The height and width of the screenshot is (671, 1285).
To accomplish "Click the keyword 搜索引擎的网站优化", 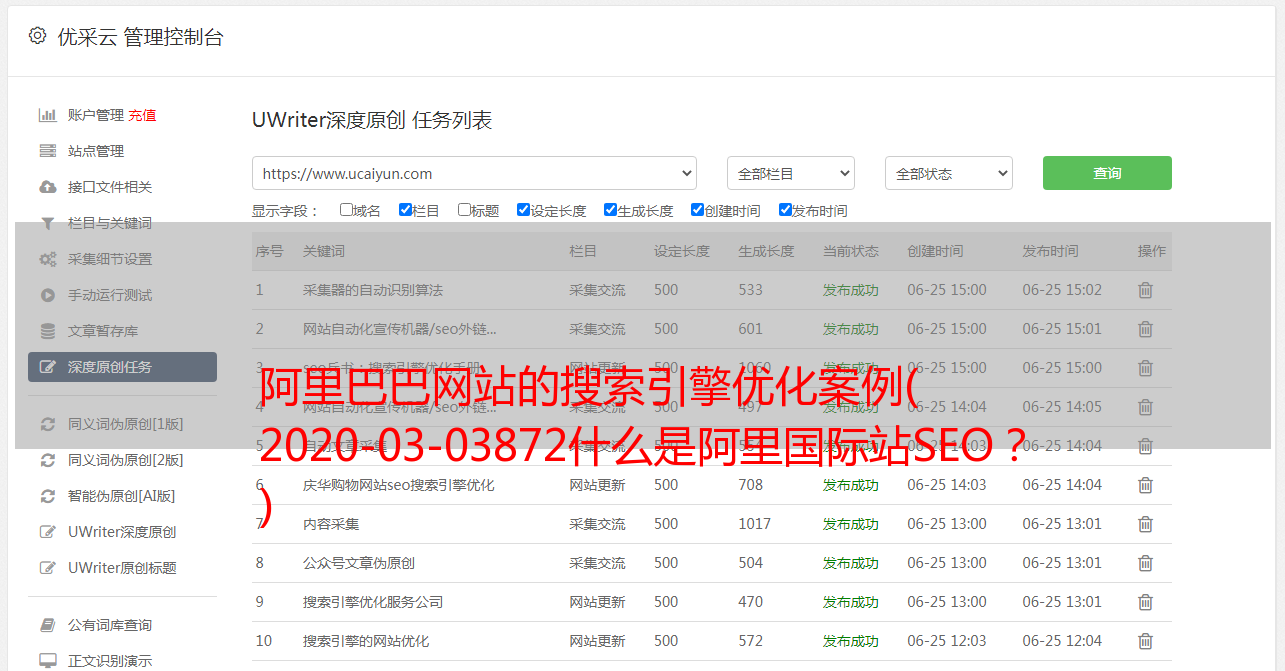I will pos(366,641).
